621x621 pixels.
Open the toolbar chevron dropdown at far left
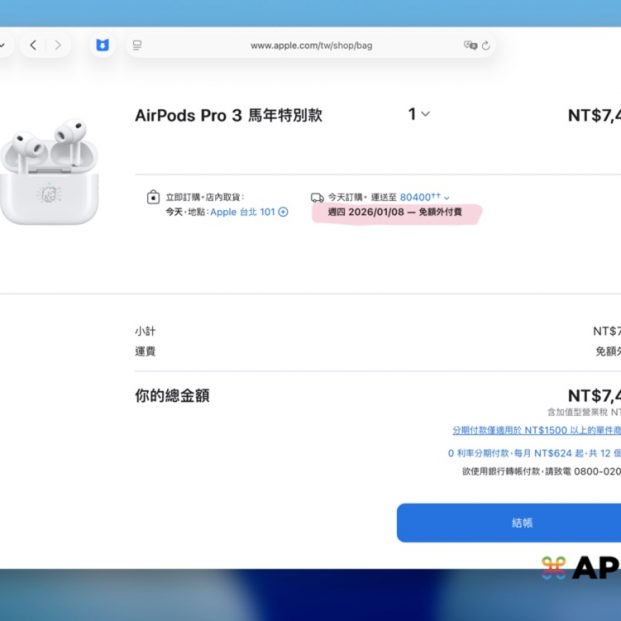click(3, 45)
